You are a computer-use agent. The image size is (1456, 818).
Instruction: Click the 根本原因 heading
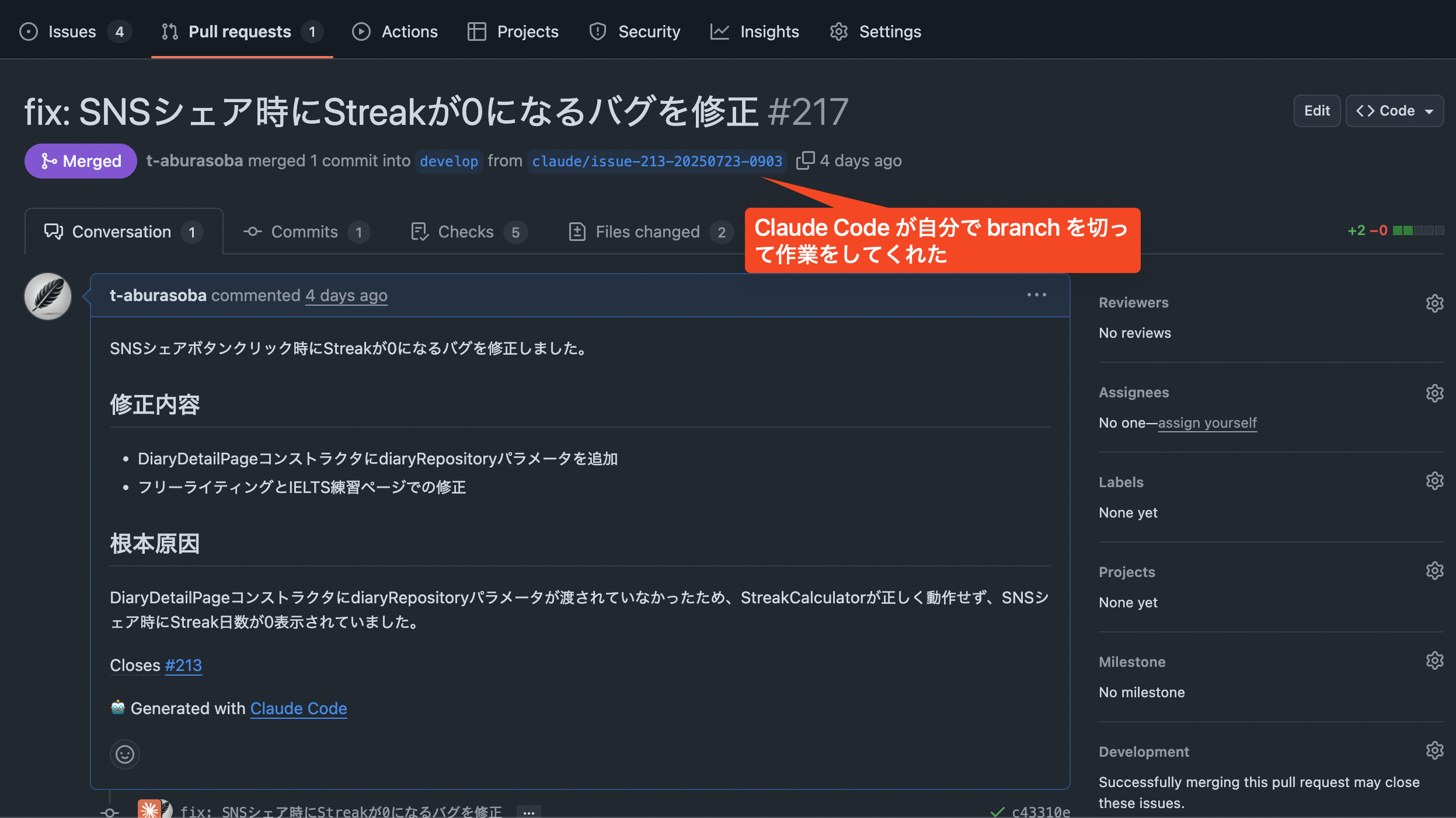pyautogui.click(x=155, y=543)
